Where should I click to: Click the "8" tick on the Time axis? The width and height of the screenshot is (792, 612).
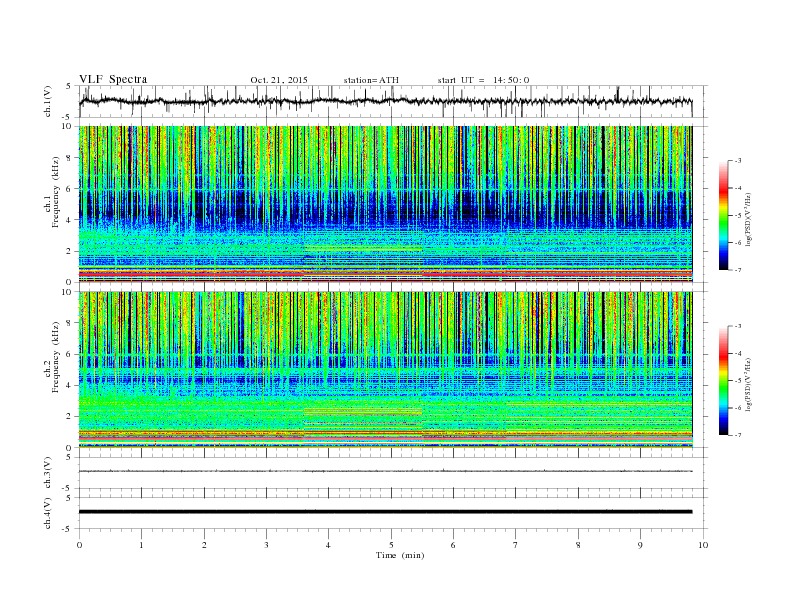[578, 545]
